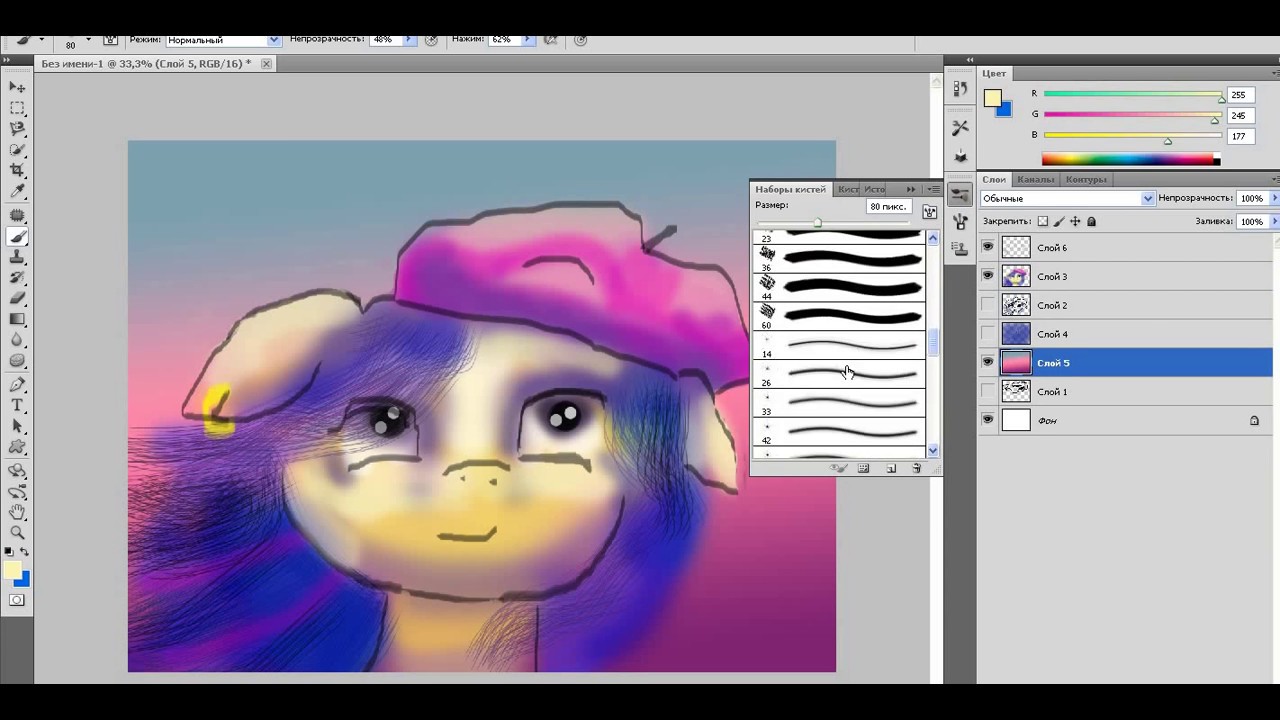Open Clone Source panel from dock
This screenshot has height=720, width=1280.
961,250
